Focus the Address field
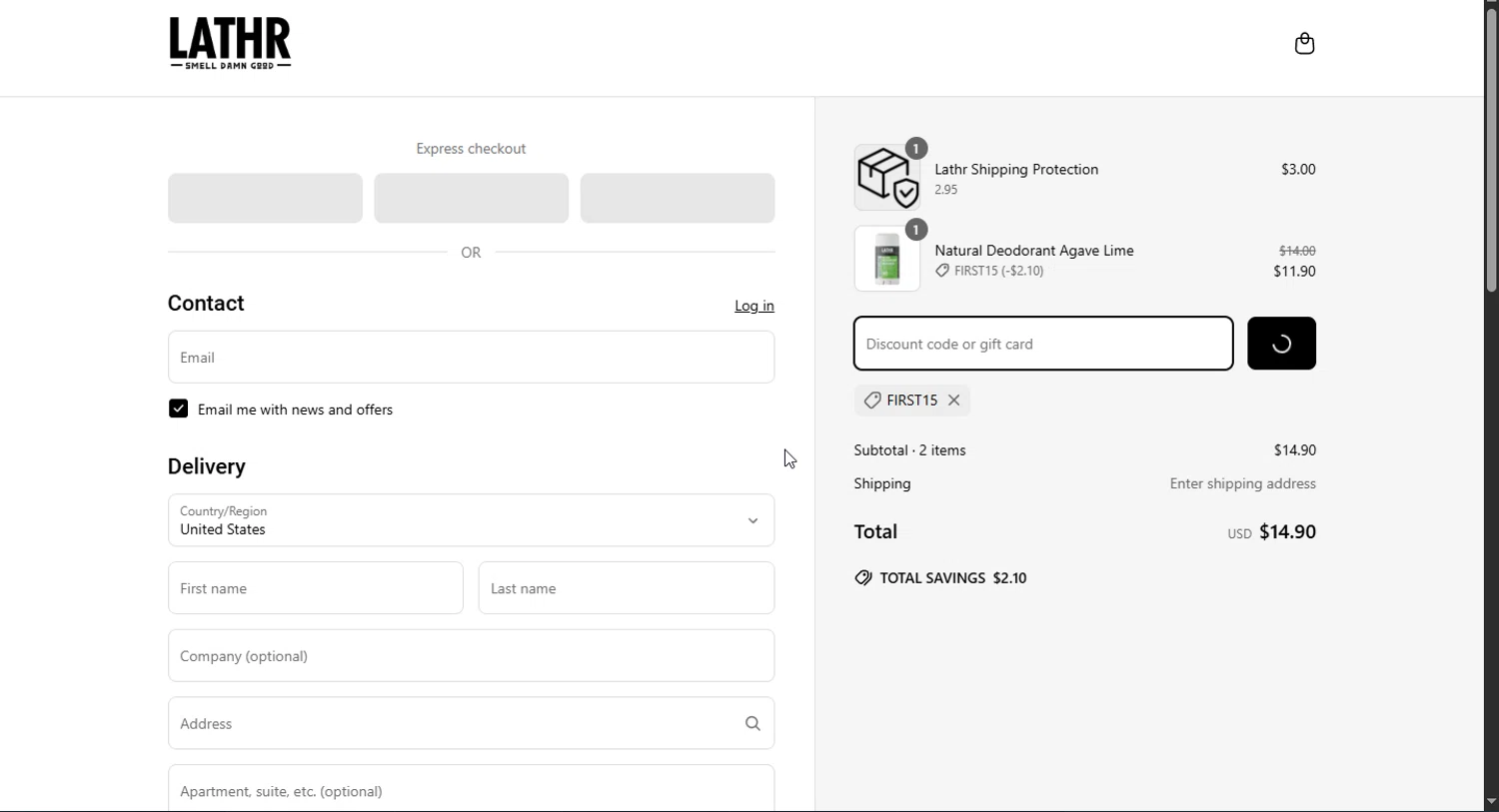This screenshot has width=1499, height=812. tap(471, 723)
